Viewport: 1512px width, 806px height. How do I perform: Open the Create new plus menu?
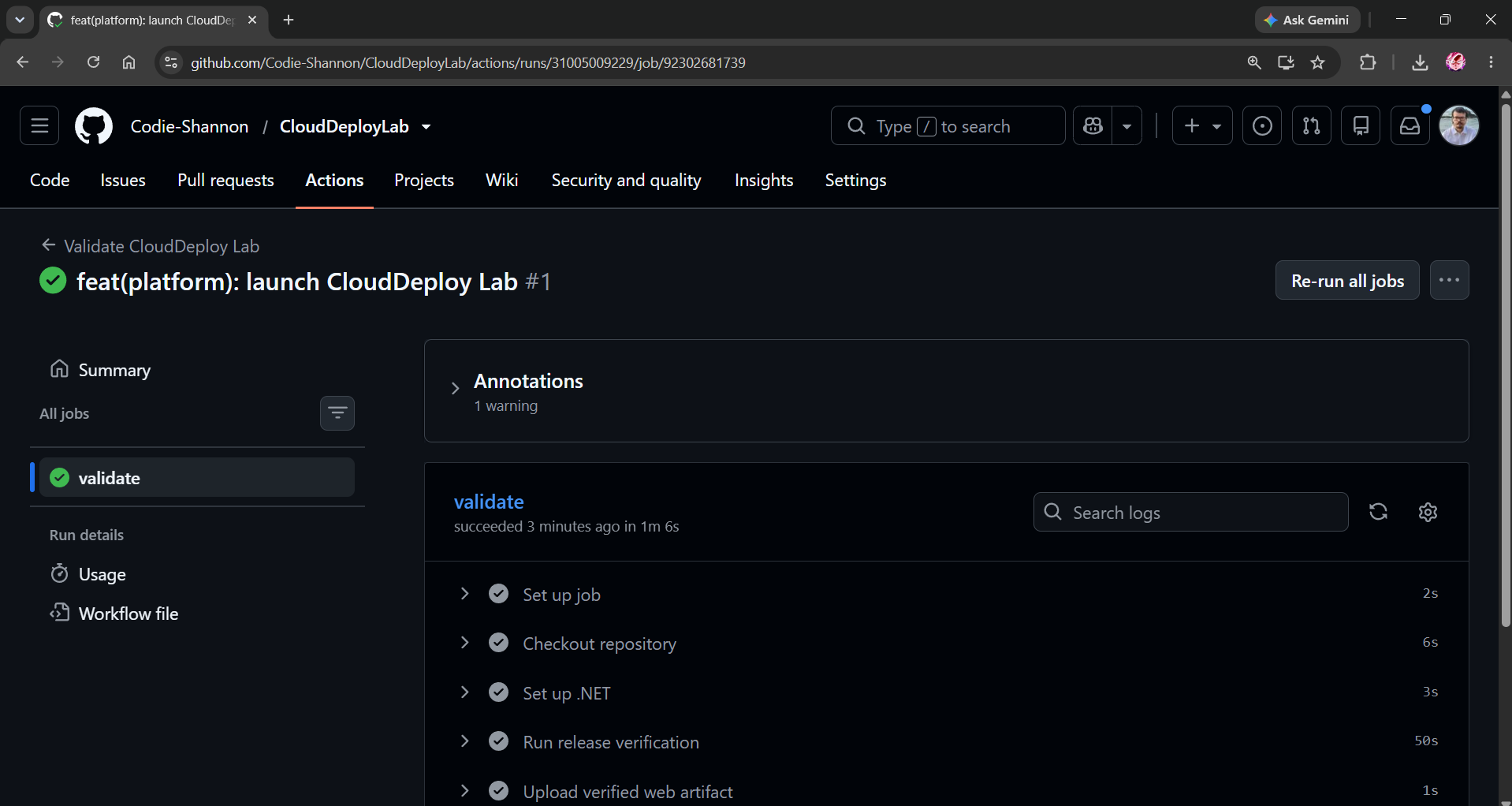1202,125
